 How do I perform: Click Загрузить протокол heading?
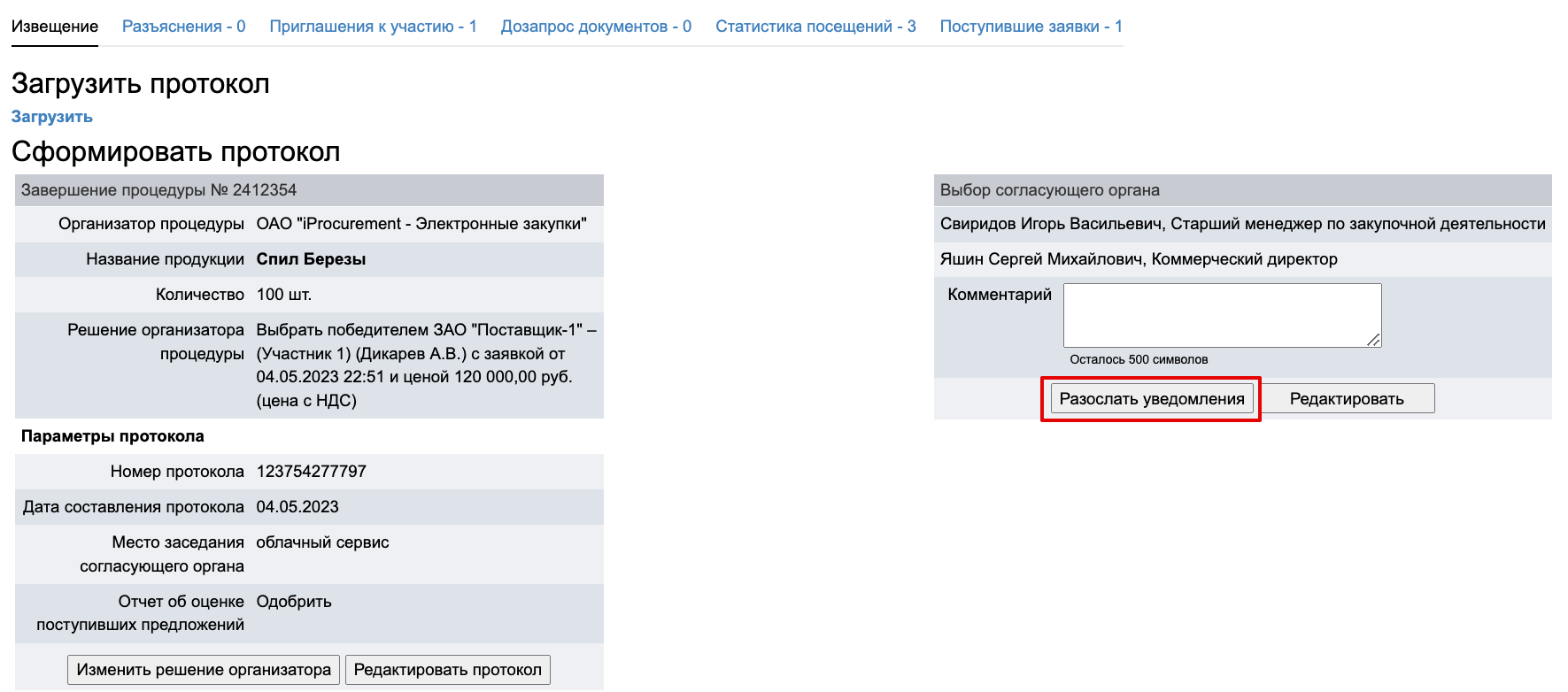(x=141, y=83)
